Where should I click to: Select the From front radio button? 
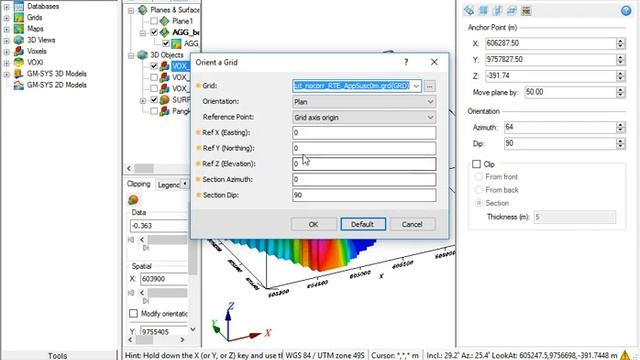479,177
